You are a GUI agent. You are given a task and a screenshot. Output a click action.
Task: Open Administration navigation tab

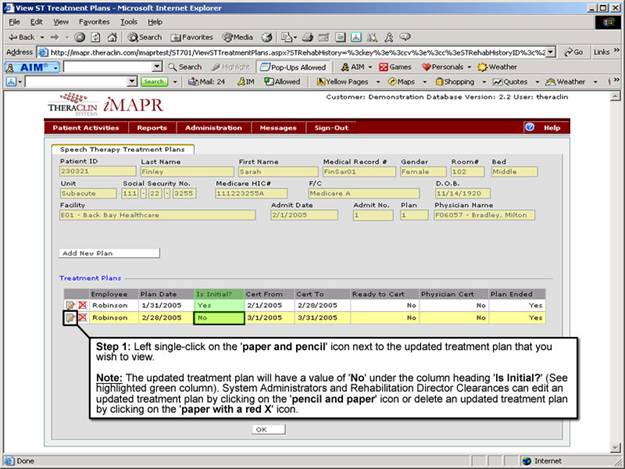coord(213,128)
